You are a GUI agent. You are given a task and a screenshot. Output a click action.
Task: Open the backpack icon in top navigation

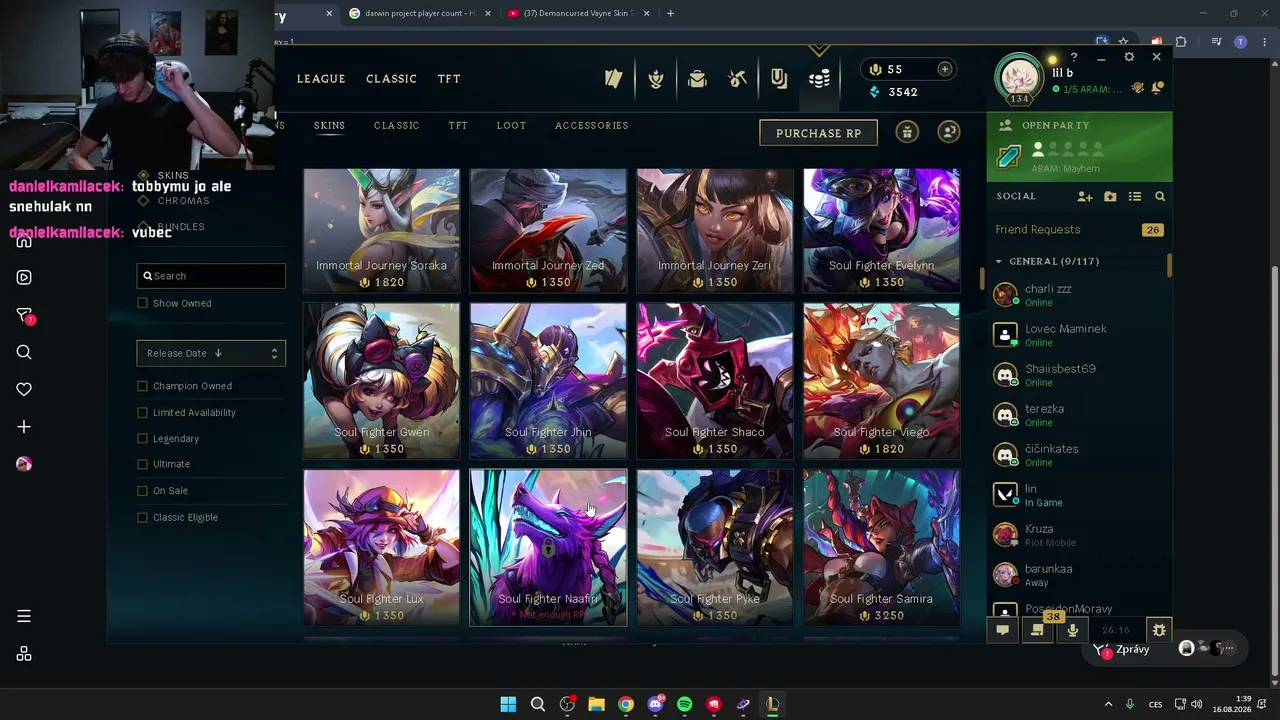pyautogui.click(x=697, y=79)
